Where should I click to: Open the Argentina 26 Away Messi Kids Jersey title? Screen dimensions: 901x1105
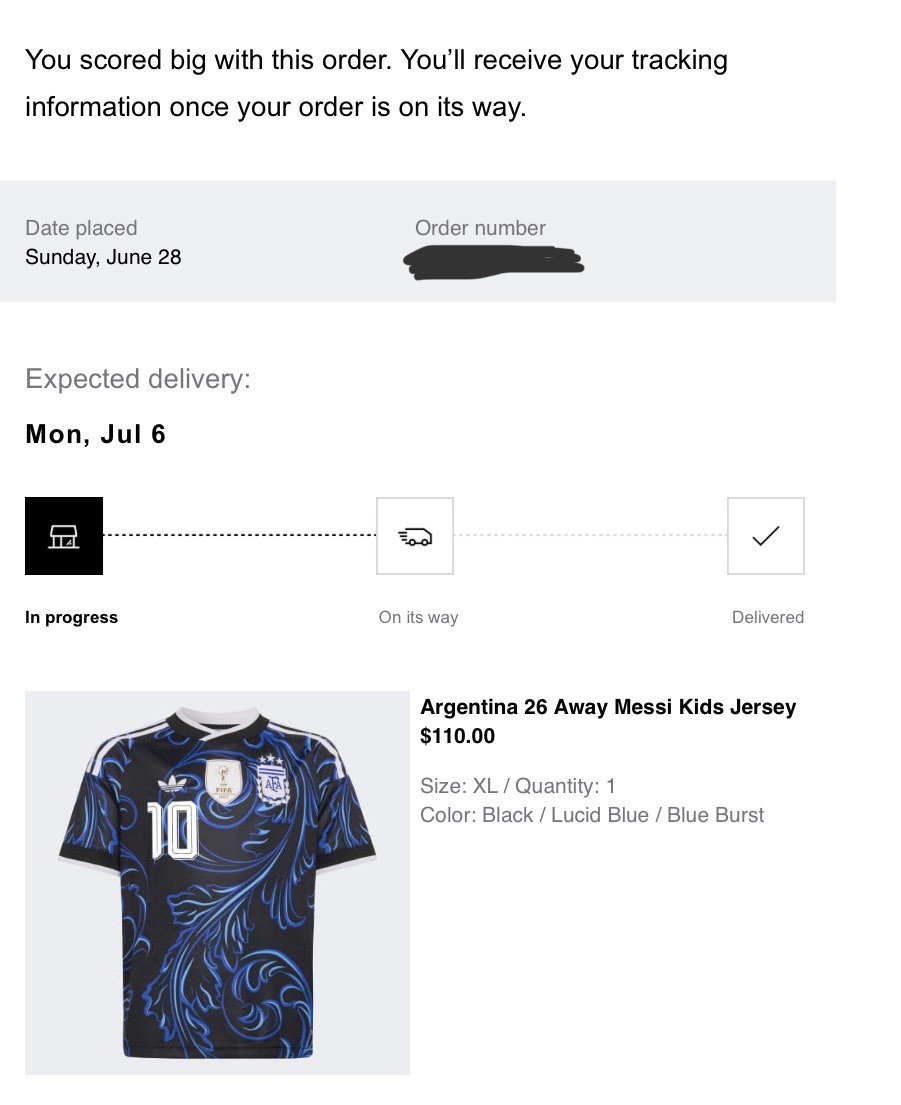(x=608, y=707)
